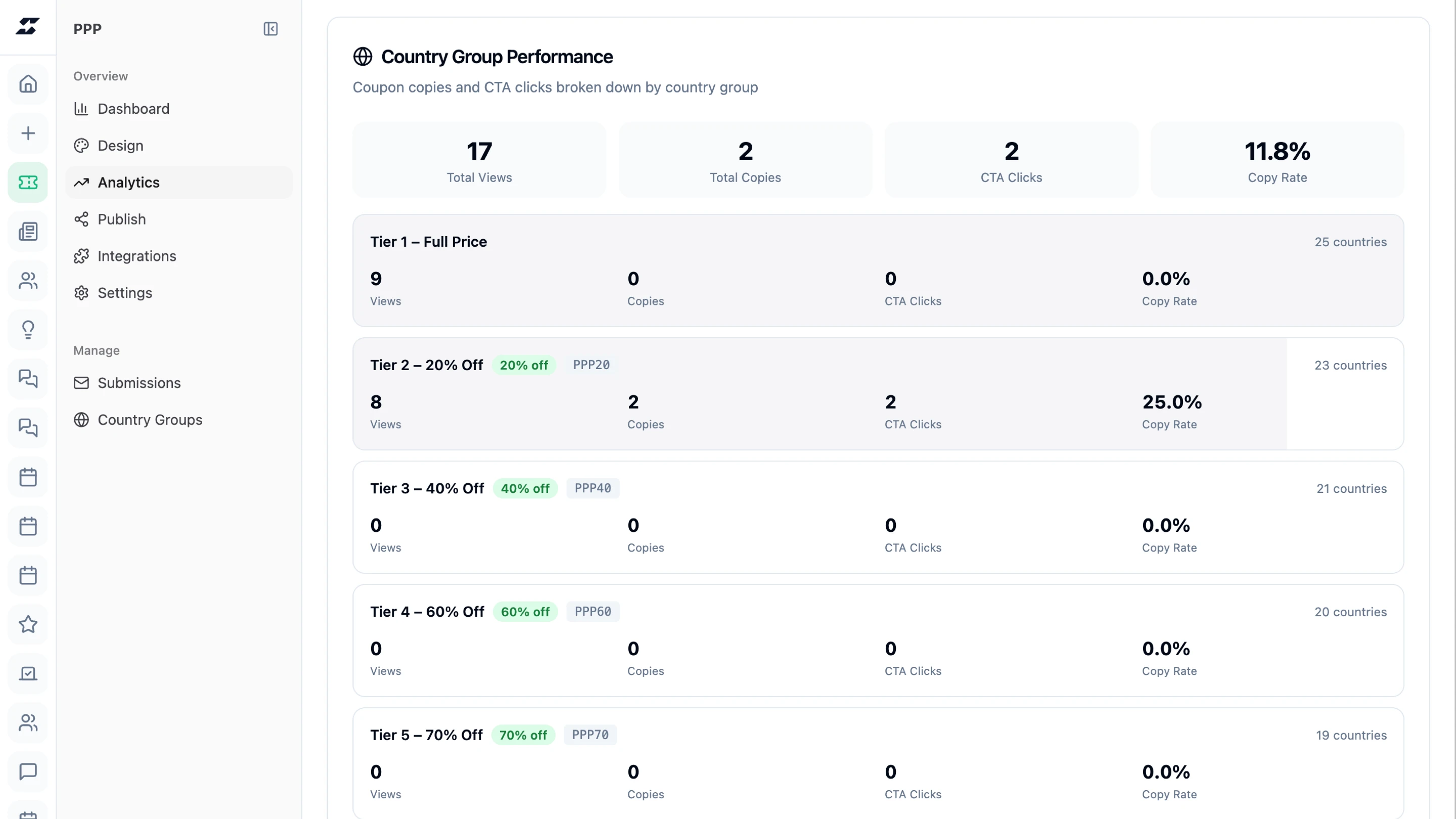This screenshot has height=819, width=1456.
Task: Click the plus icon in left rail
Action: [28, 133]
